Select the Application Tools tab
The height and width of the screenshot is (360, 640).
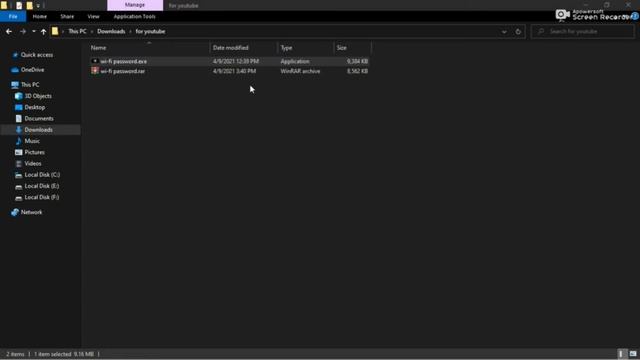coord(135,16)
